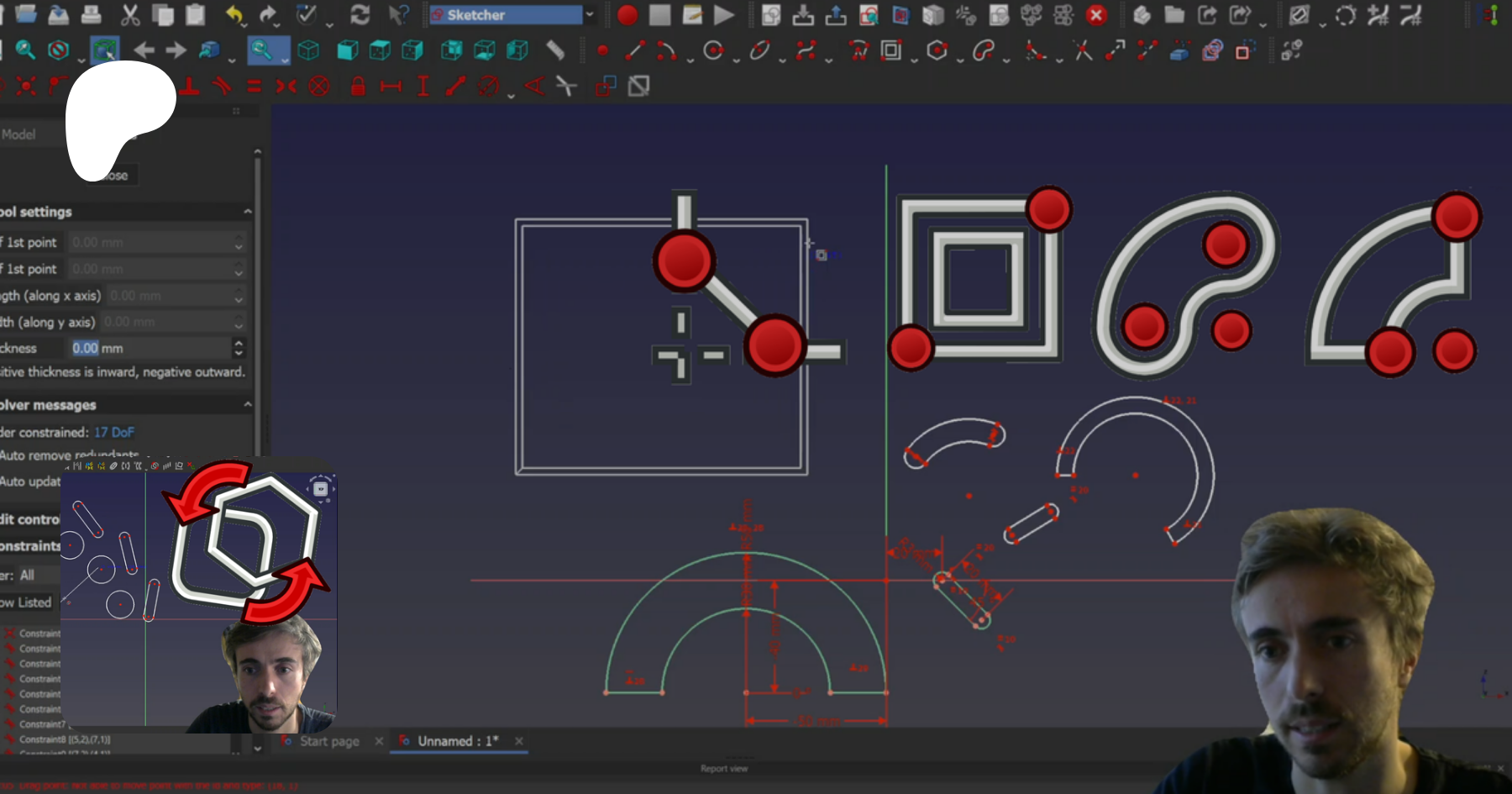Switch to the Start page tab
The image size is (1512, 794).
(329, 741)
